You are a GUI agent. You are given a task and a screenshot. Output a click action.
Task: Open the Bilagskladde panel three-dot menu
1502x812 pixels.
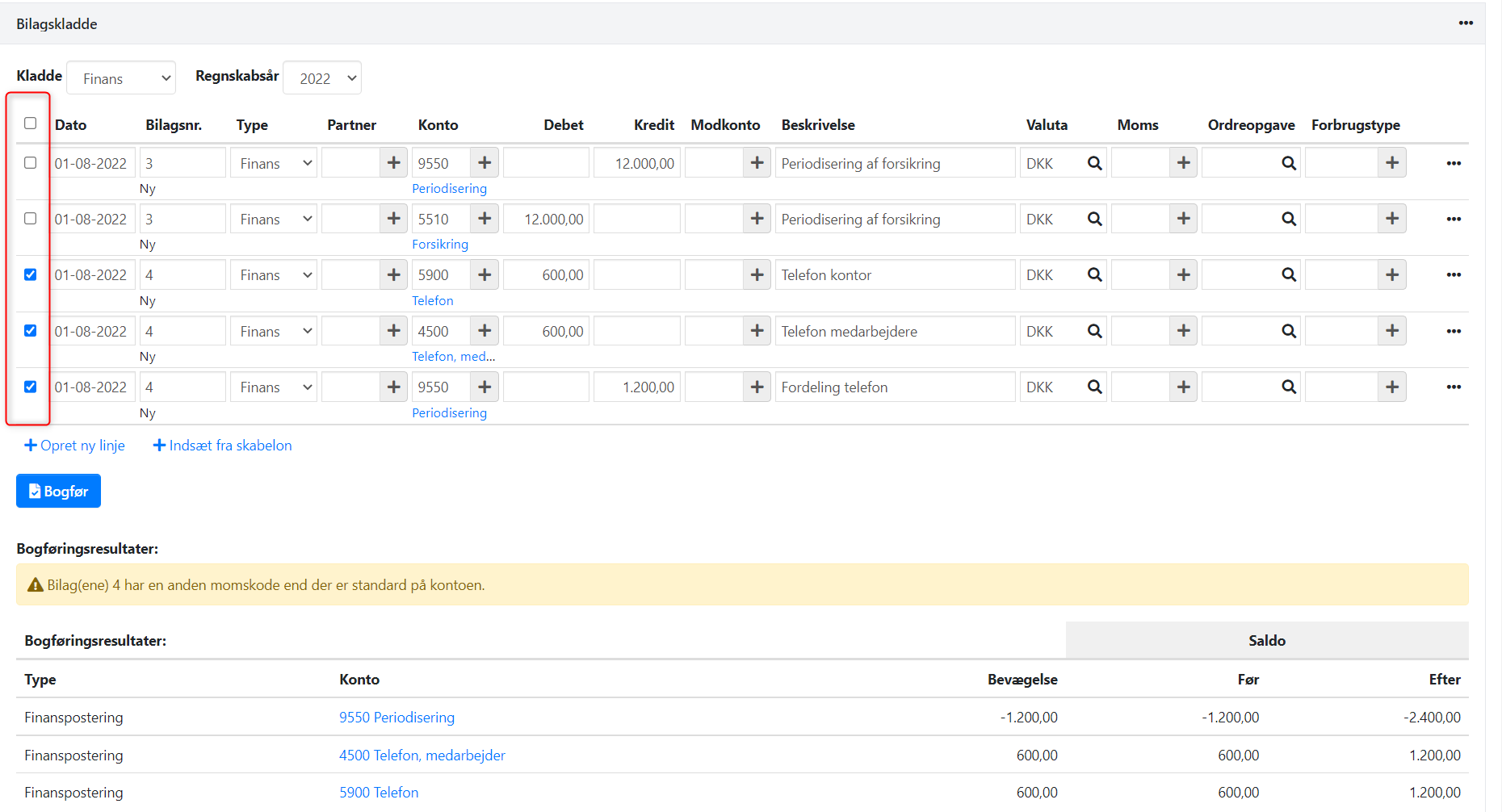pyautogui.click(x=1466, y=23)
